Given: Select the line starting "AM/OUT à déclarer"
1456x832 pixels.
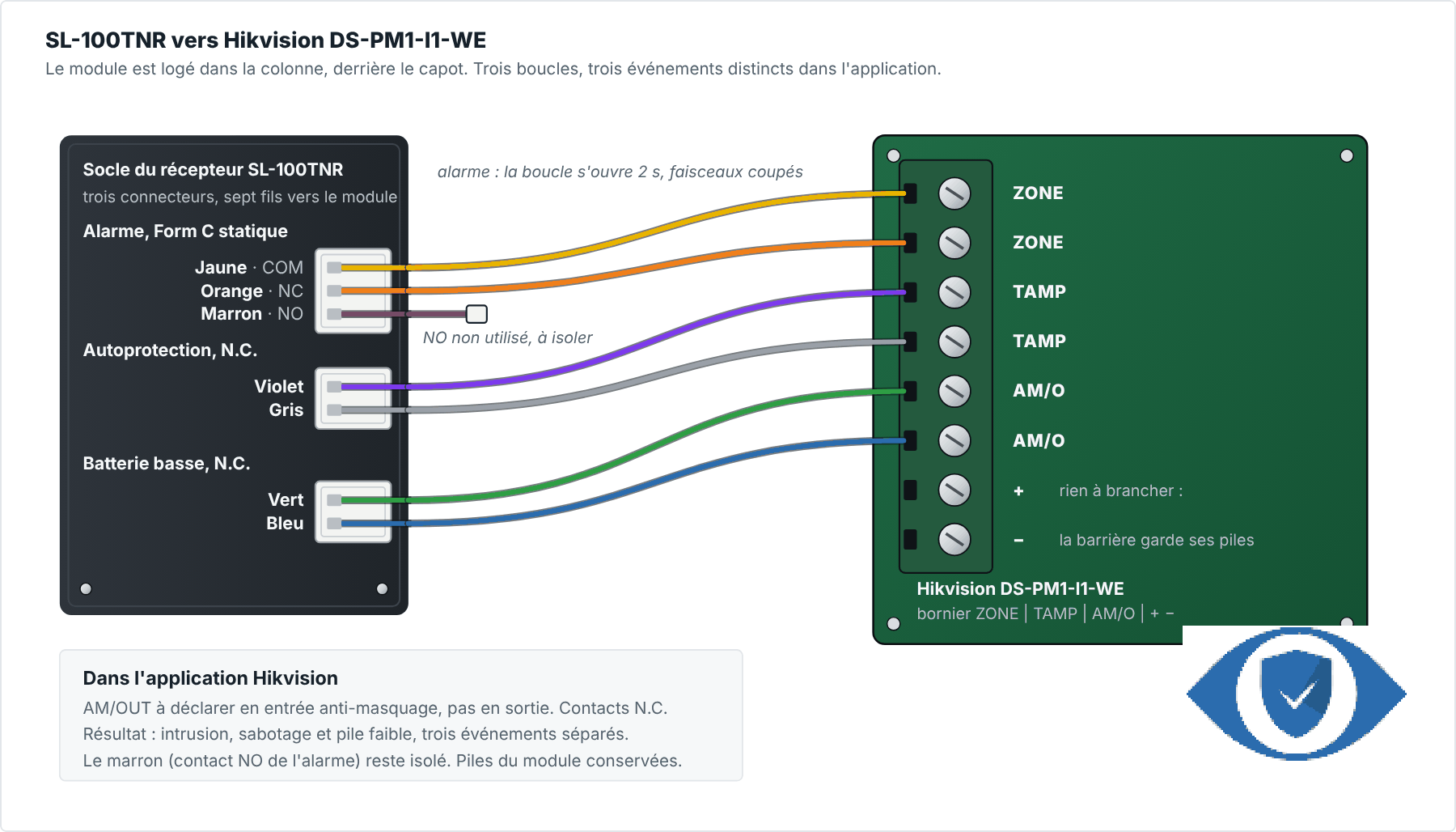Looking at the screenshot, I should [x=375, y=708].
